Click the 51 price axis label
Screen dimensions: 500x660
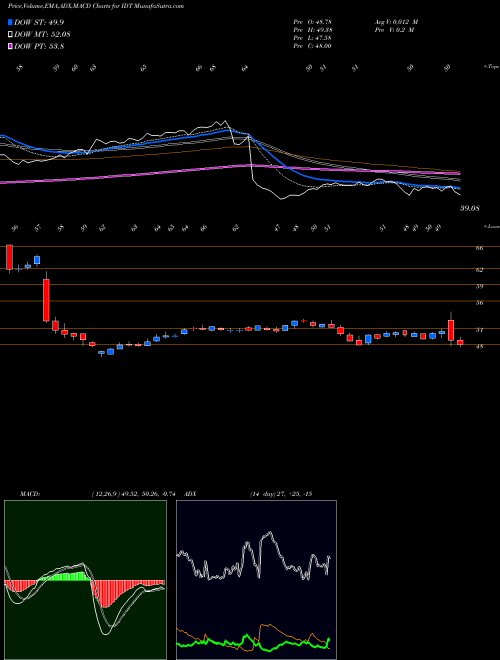coord(479,330)
